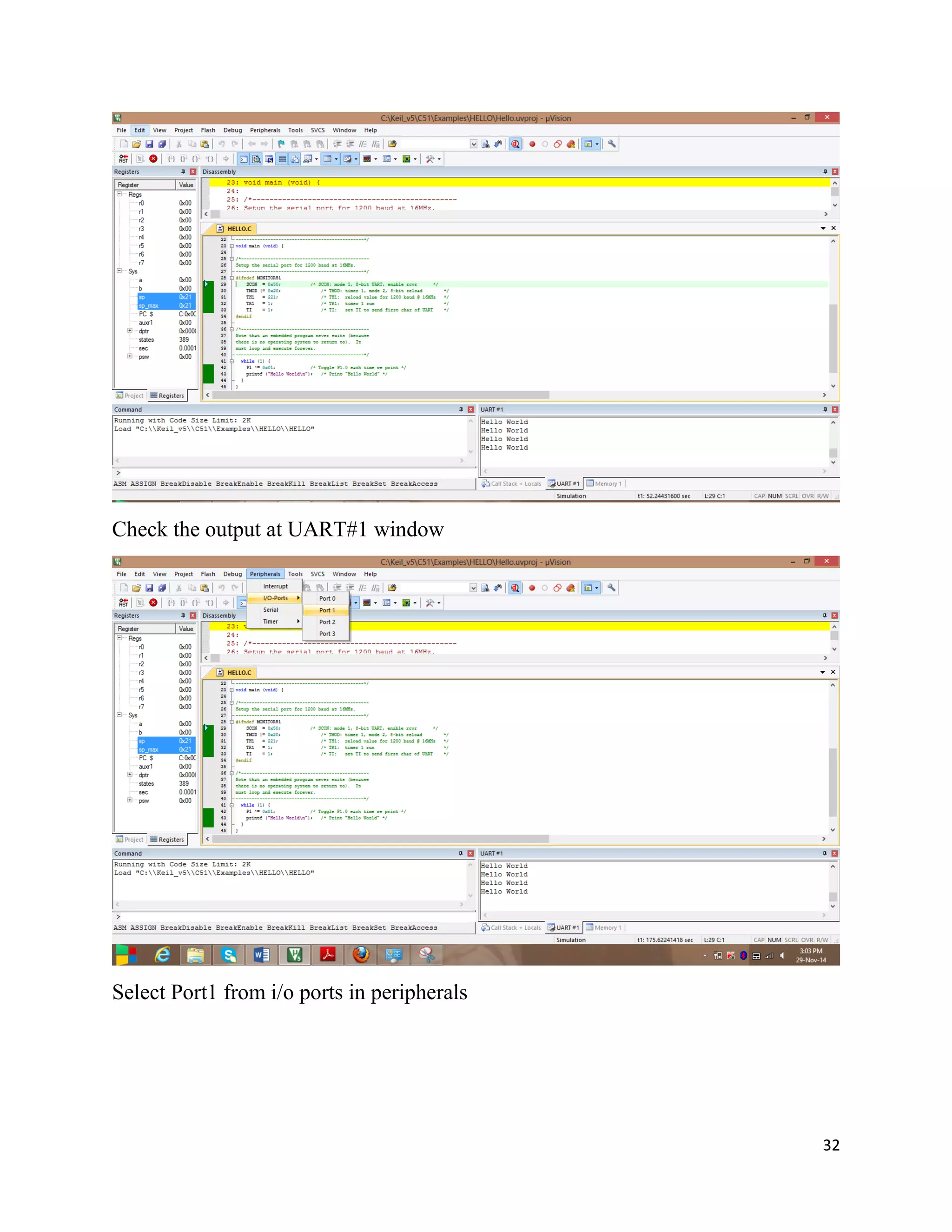Open Toolbox dropdown arrow in upper screenshot
The width and height of the screenshot is (952, 1232).
point(439,159)
